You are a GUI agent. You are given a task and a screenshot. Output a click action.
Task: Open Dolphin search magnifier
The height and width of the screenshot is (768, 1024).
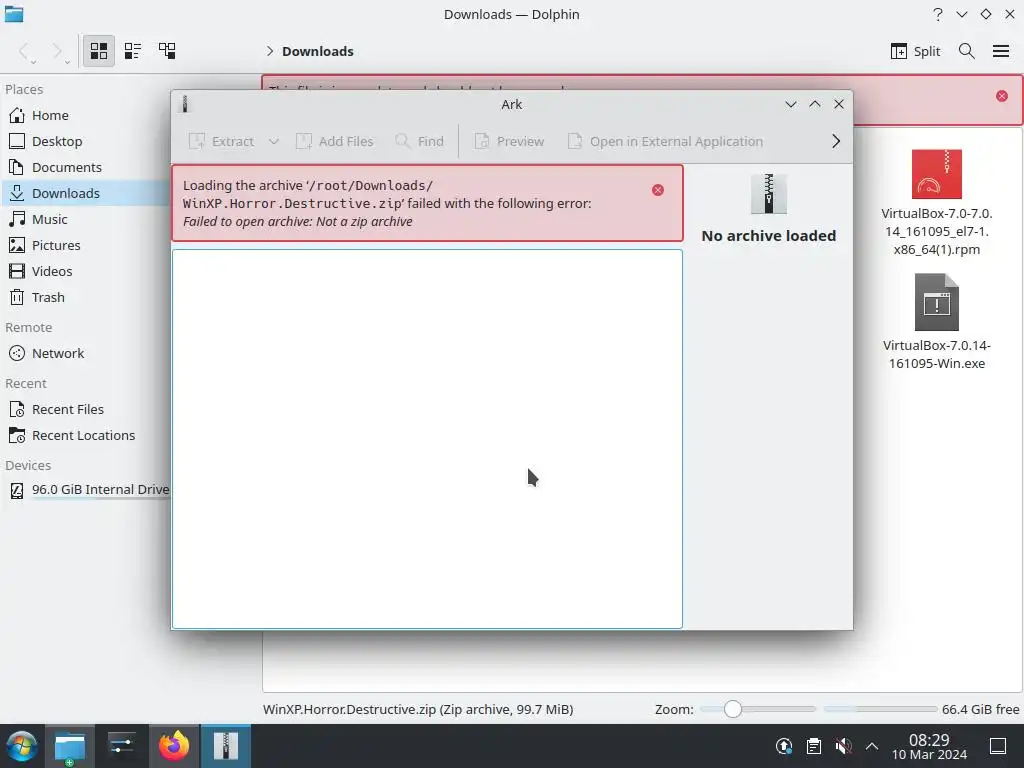[967, 51]
